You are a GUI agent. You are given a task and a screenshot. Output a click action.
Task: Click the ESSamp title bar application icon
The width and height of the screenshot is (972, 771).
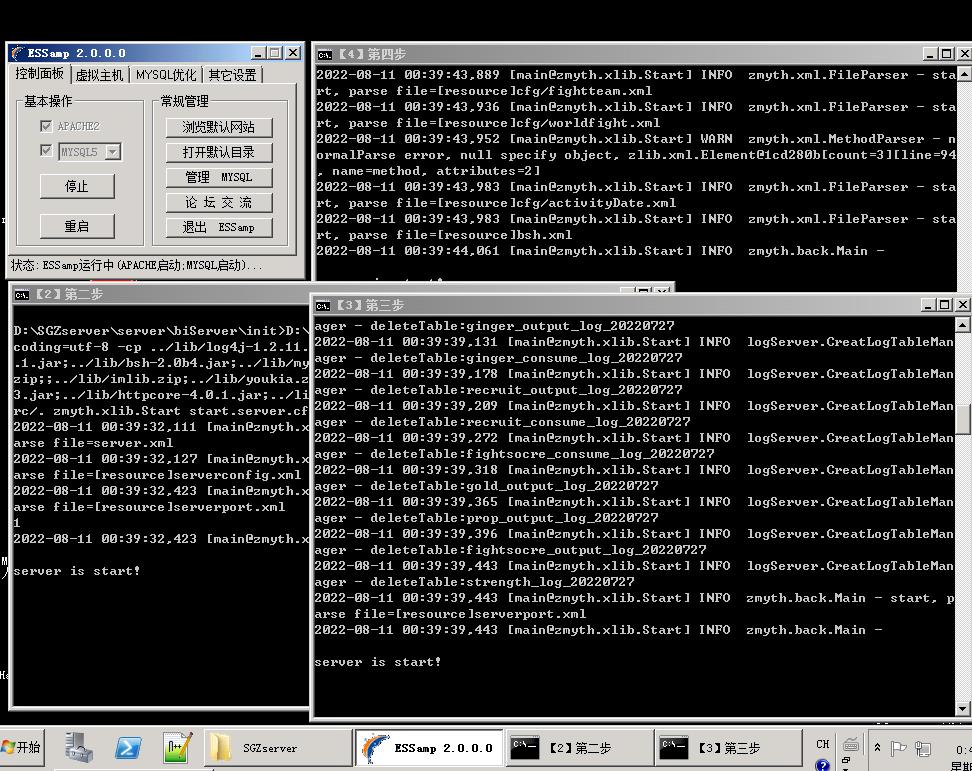[x=17, y=53]
